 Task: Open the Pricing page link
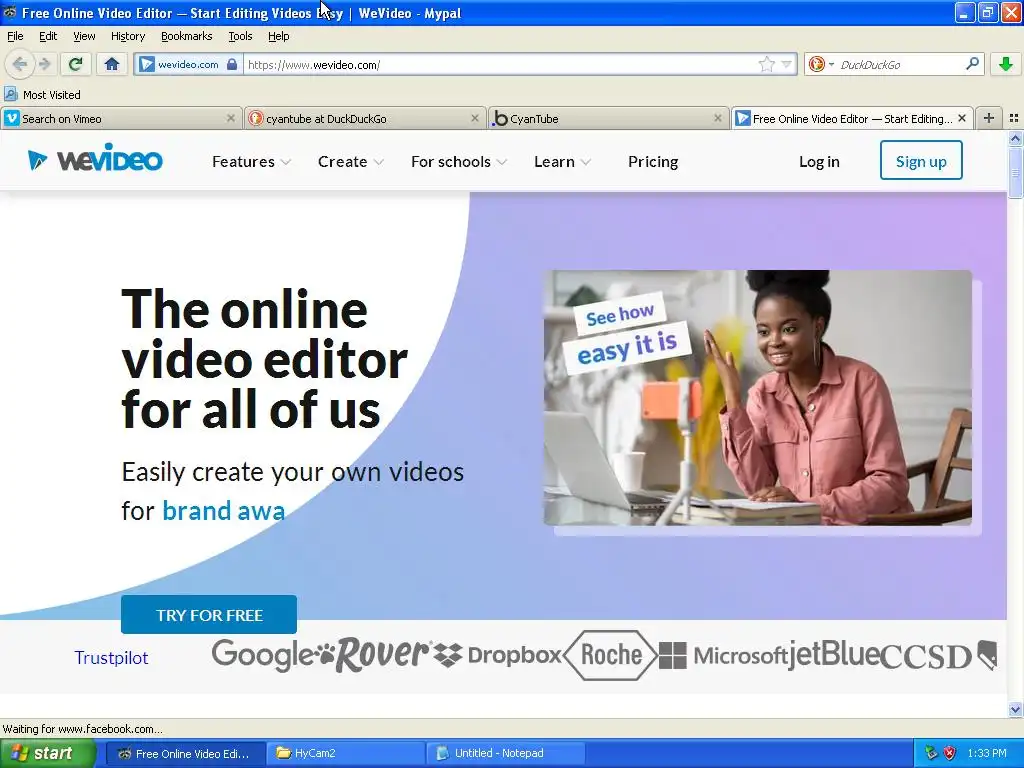[653, 161]
